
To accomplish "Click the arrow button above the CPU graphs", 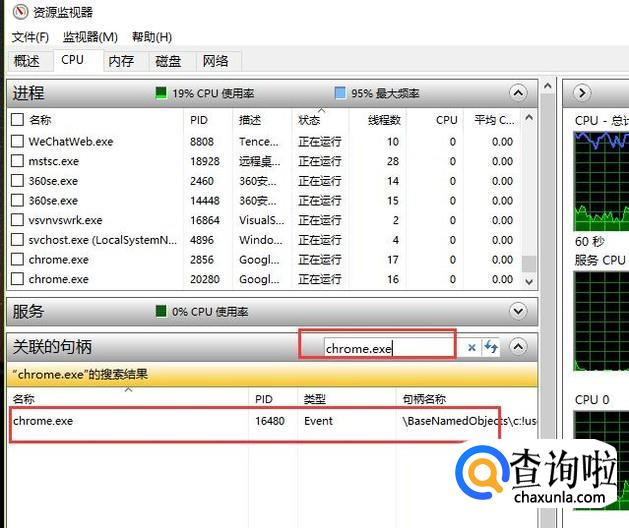I will pyautogui.click(x=582, y=93).
